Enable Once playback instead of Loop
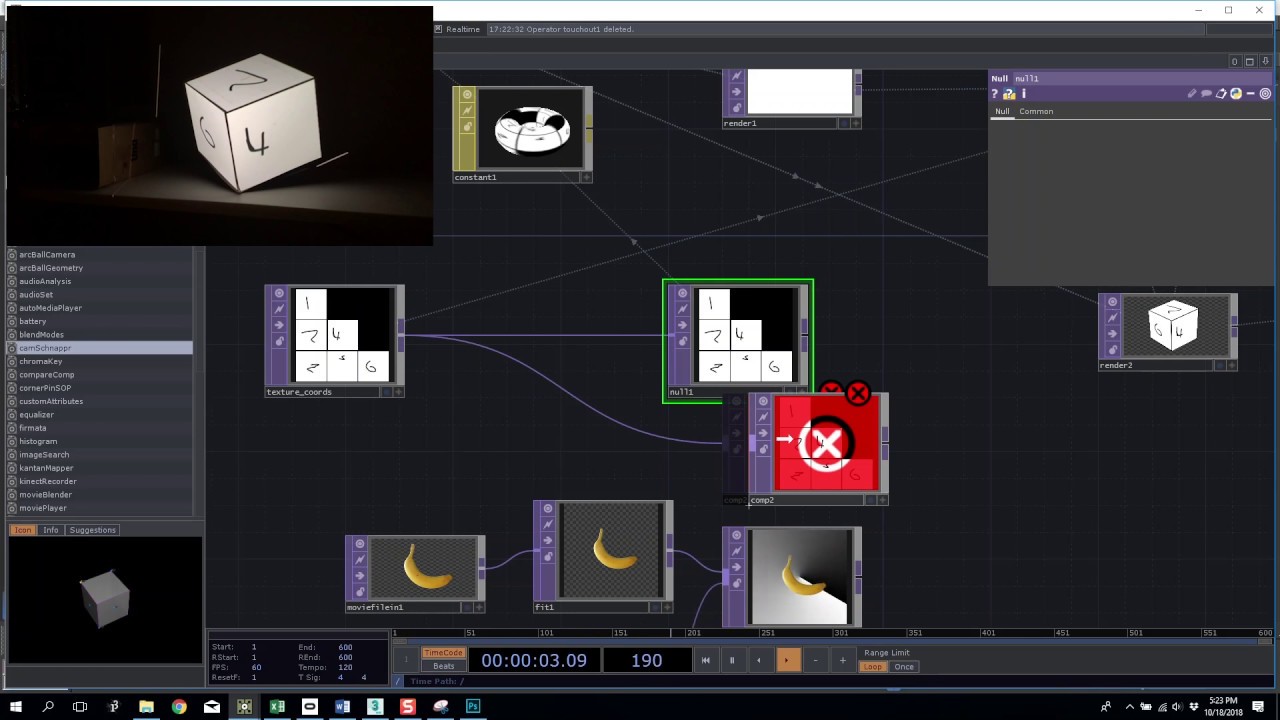This screenshot has height=720, width=1280. pyautogui.click(x=904, y=666)
